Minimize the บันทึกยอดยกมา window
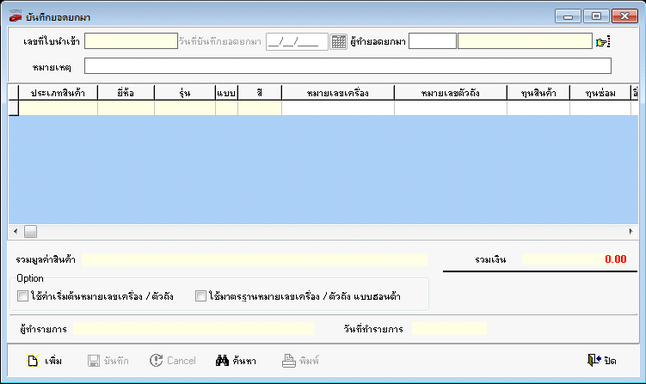 coord(568,16)
